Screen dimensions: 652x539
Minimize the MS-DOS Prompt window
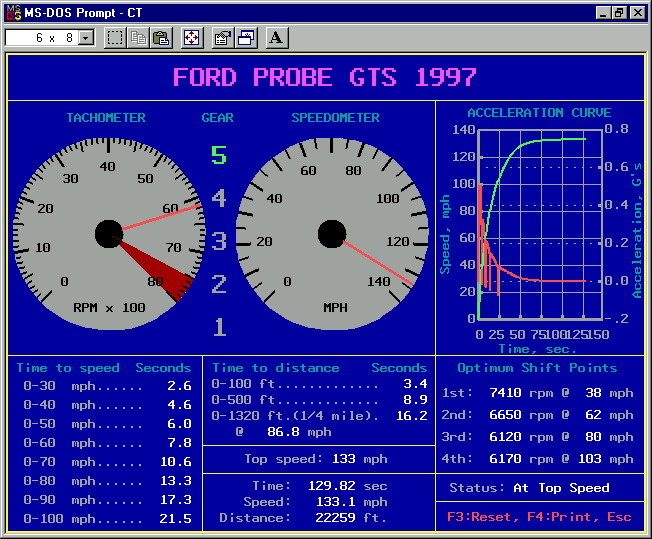tap(603, 12)
